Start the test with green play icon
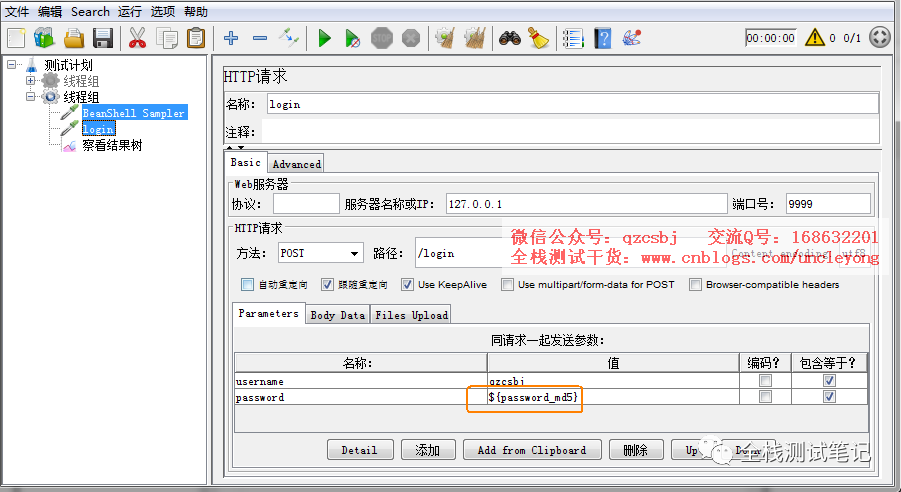The width and height of the screenshot is (901, 492). (x=325, y=39)
